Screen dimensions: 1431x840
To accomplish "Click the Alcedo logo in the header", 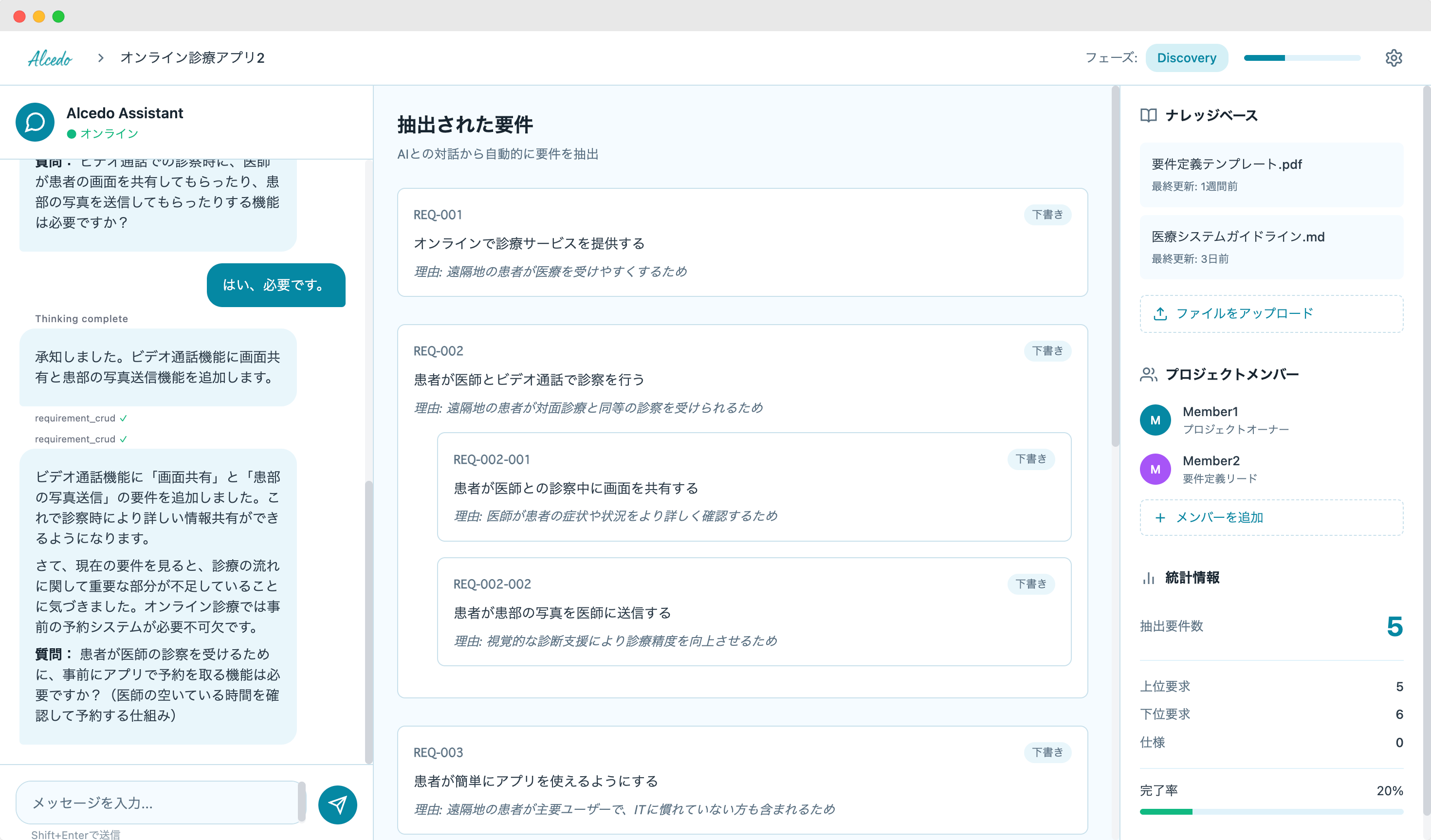I will click(50, 57).
